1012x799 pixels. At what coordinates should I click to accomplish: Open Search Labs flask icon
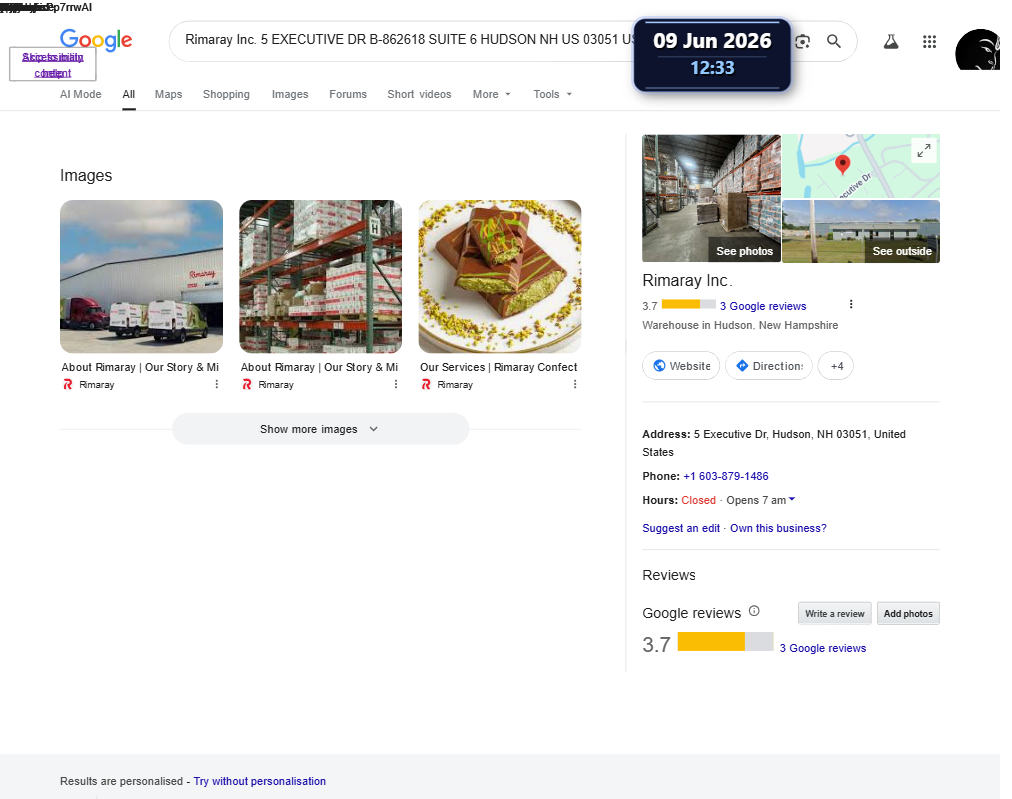tap(891, 42)
